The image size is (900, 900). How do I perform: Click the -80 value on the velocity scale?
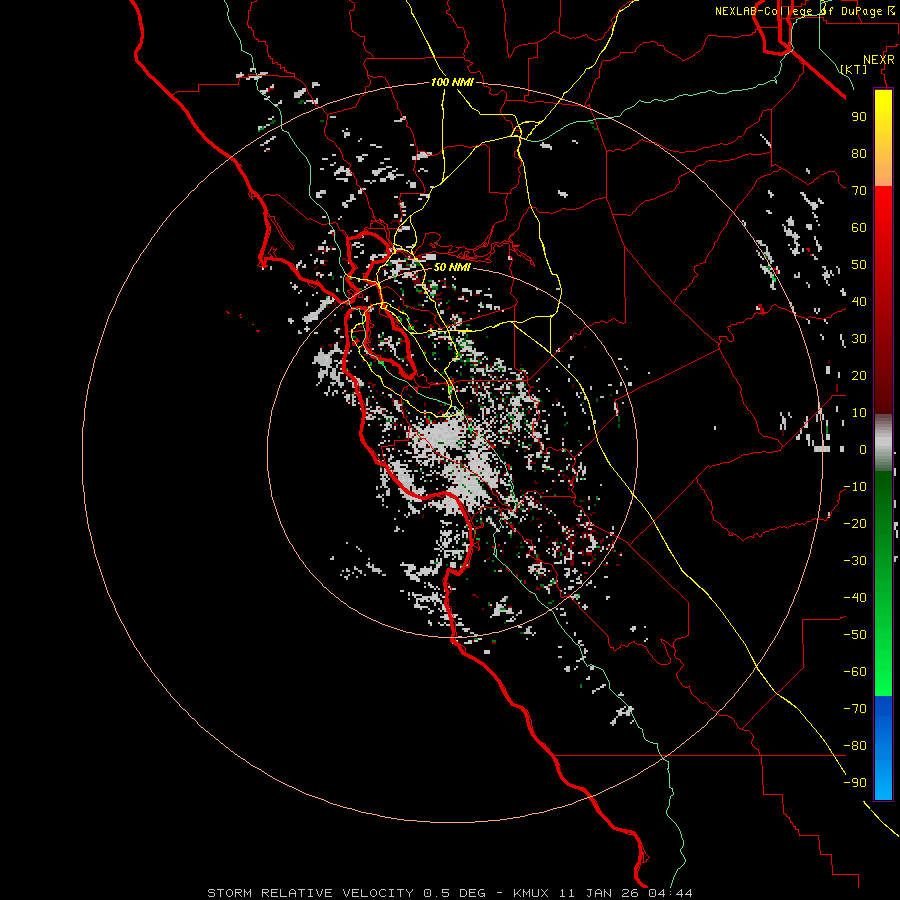coord(855,746)
